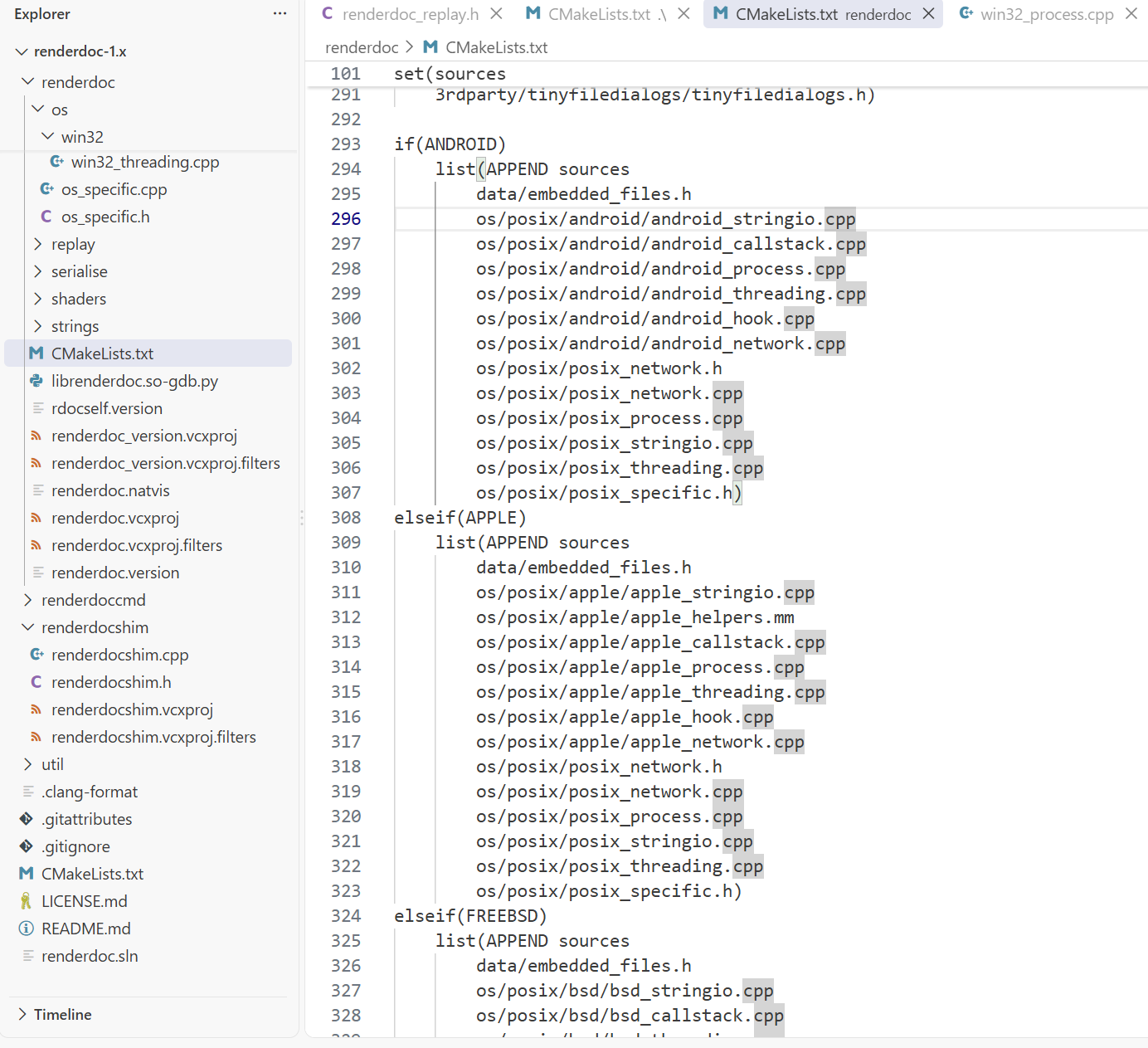This screenshot has height=1048, width=1148.
Task: Close the root CMakeLists.txt tab
Action: tap(683, 14)
